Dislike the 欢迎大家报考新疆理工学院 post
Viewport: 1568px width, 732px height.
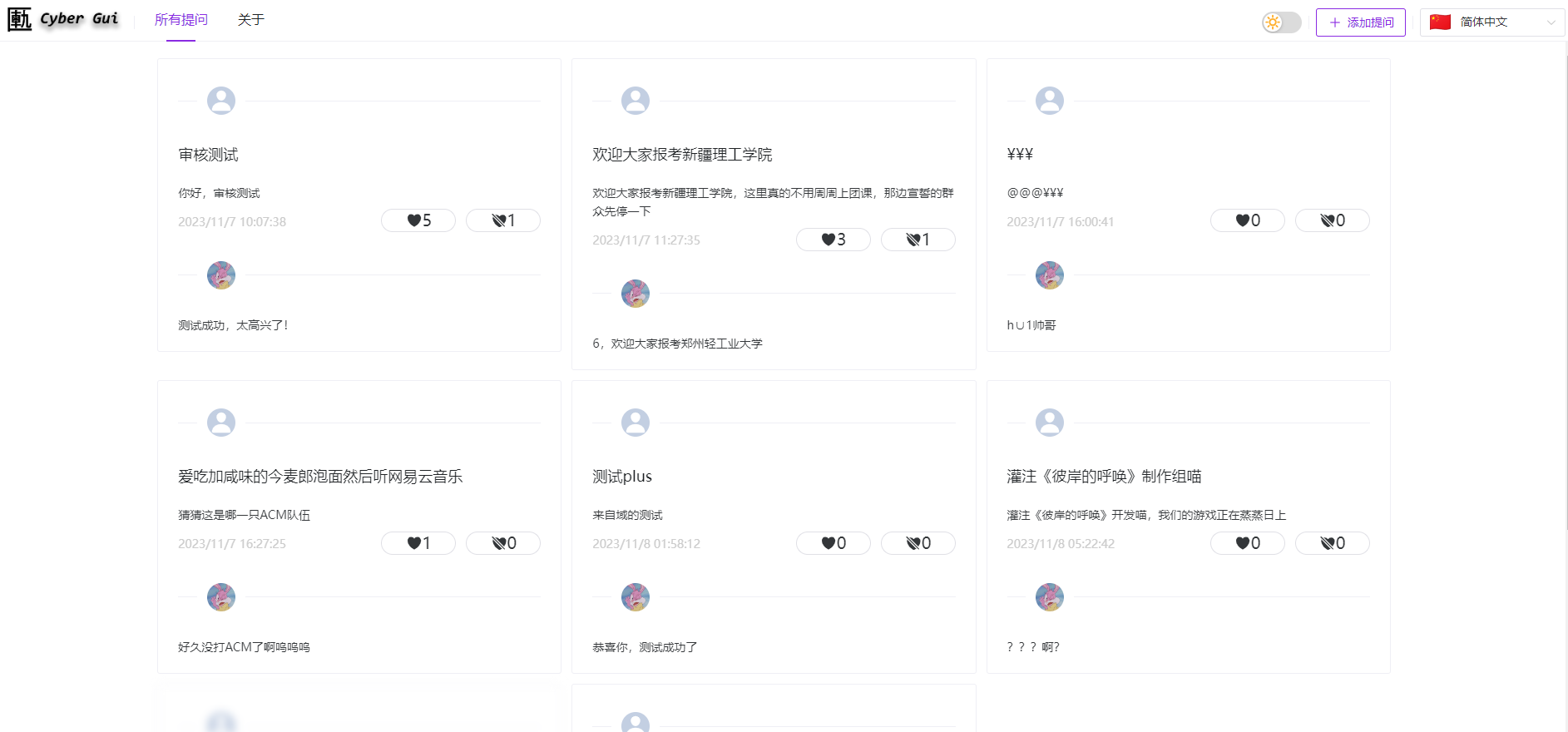(x=918, y=240)
